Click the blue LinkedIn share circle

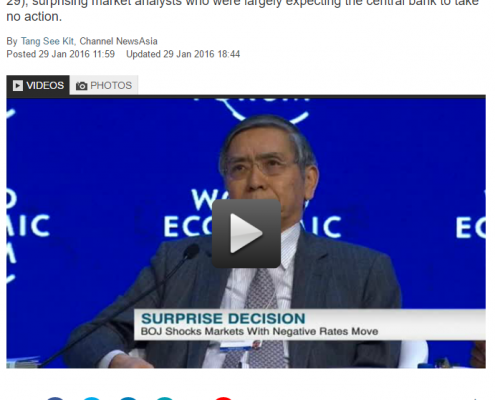[x=128, y=398]
